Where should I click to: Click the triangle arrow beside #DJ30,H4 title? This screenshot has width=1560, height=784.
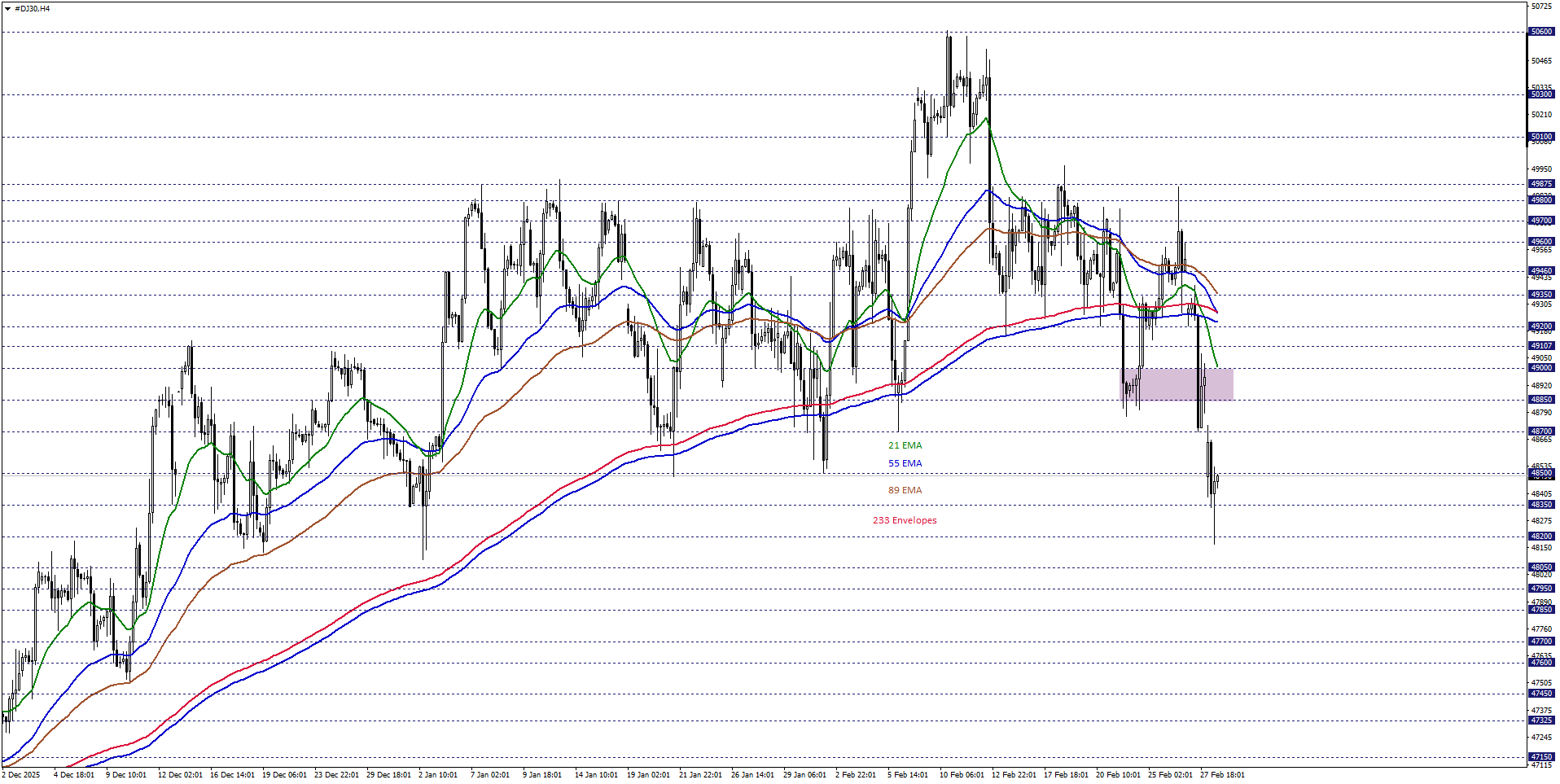click(7, 9)
